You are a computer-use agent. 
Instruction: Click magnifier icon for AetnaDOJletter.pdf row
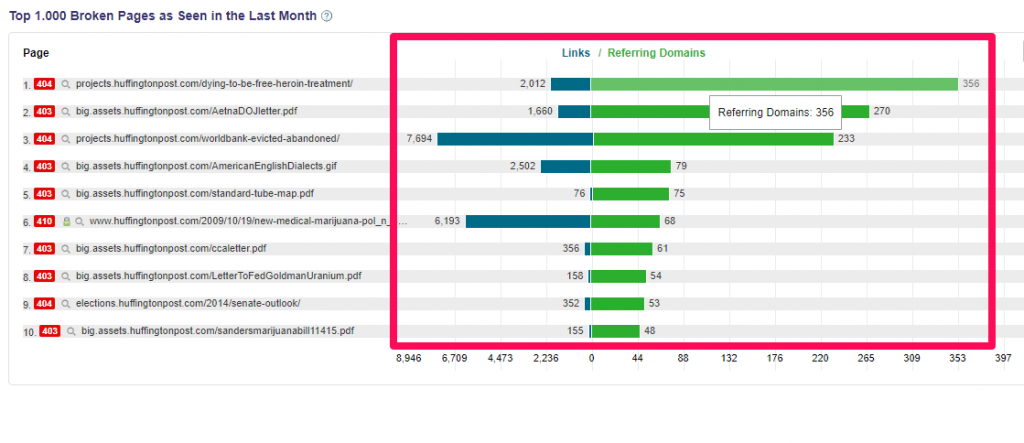(x=65, y=111)
